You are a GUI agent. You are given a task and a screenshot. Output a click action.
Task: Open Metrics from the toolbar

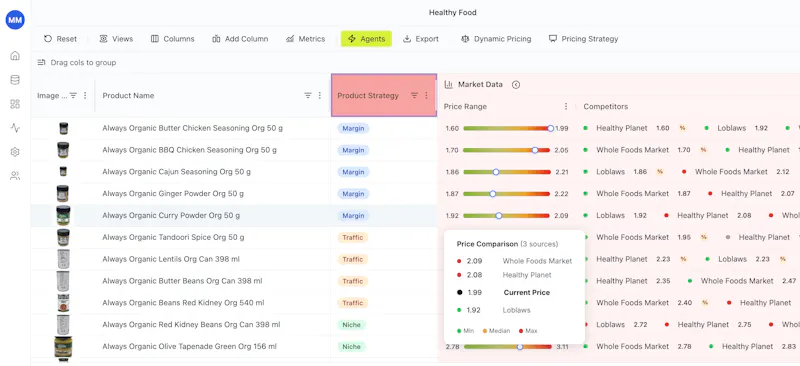click(305, 39)
